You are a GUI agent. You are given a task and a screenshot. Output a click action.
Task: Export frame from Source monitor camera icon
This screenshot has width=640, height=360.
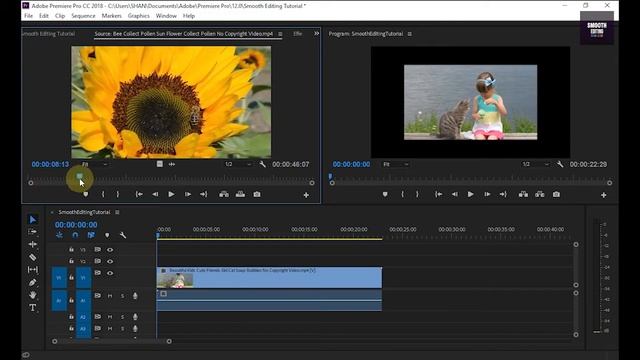coord(257,194)
